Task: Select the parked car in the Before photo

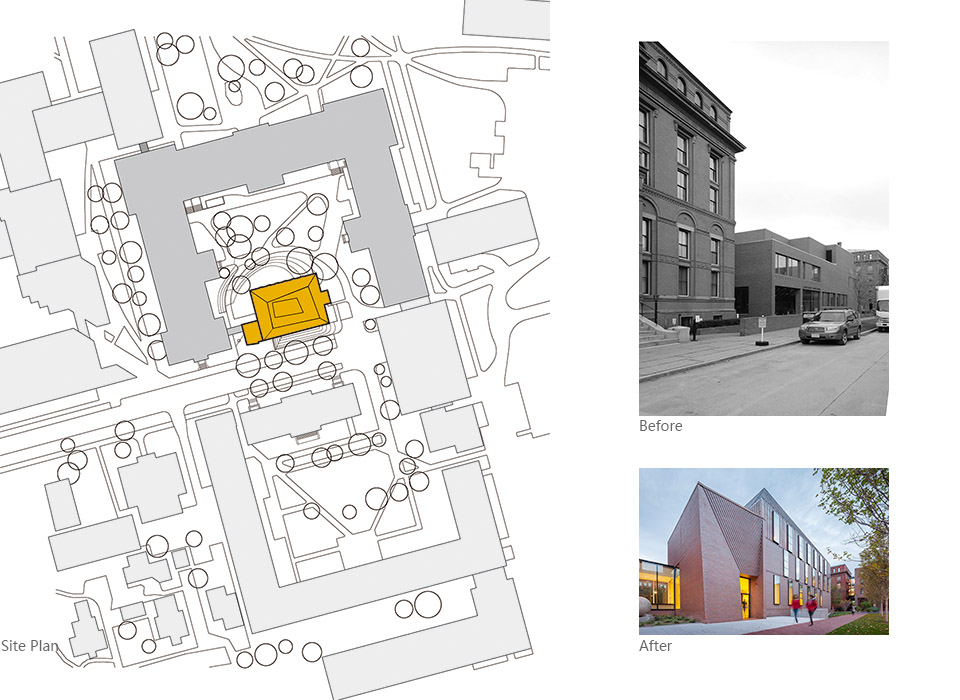Action: (829, 325)
